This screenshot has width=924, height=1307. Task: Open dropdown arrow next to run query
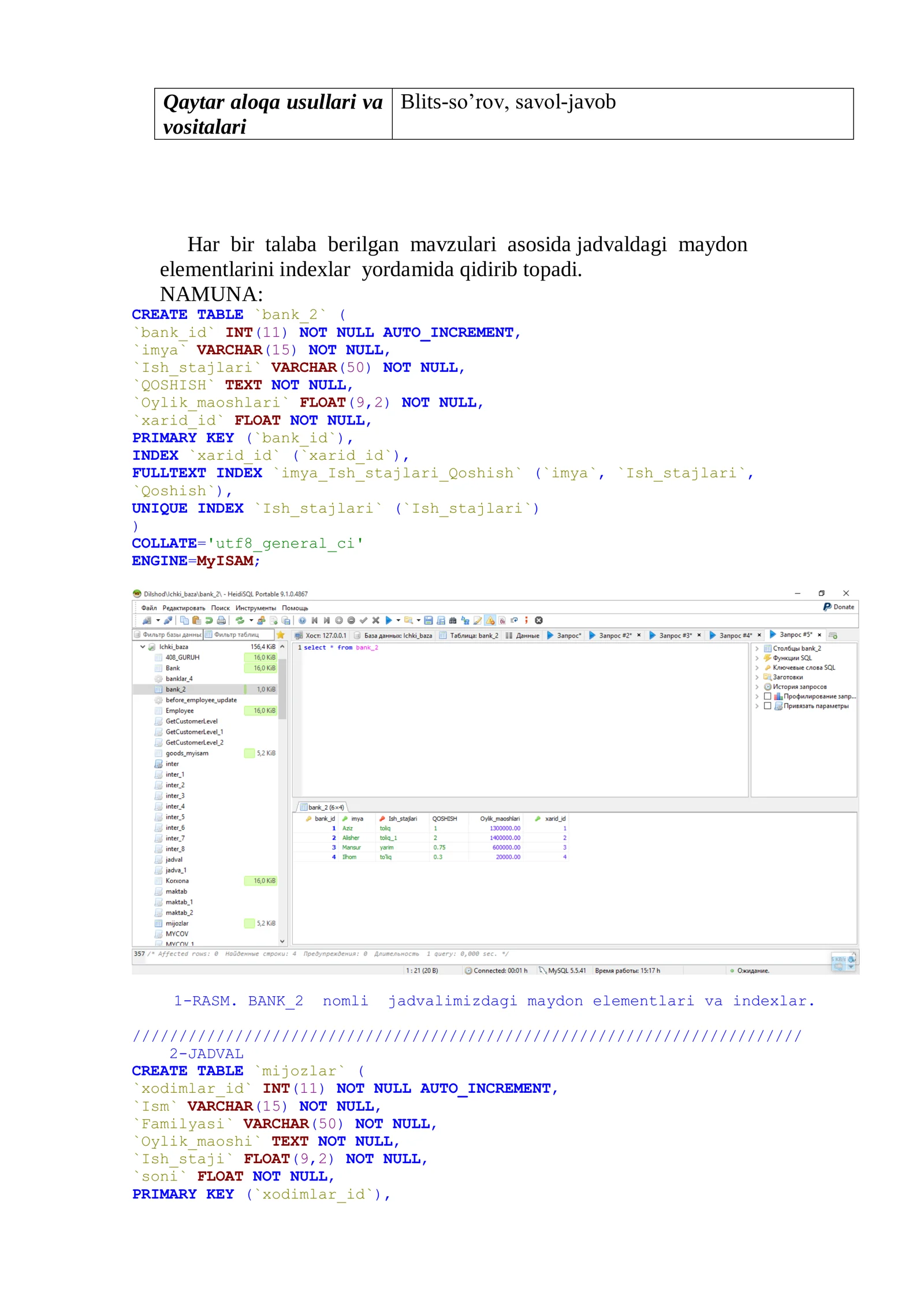click(398, 620)
